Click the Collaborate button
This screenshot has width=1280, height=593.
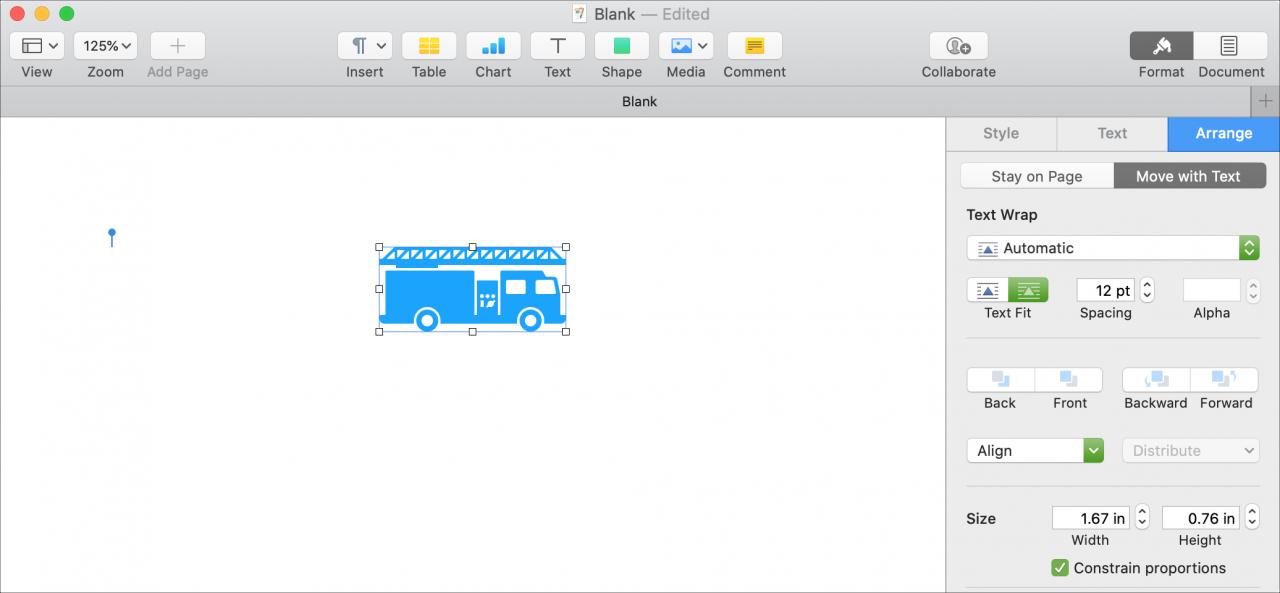959,46
